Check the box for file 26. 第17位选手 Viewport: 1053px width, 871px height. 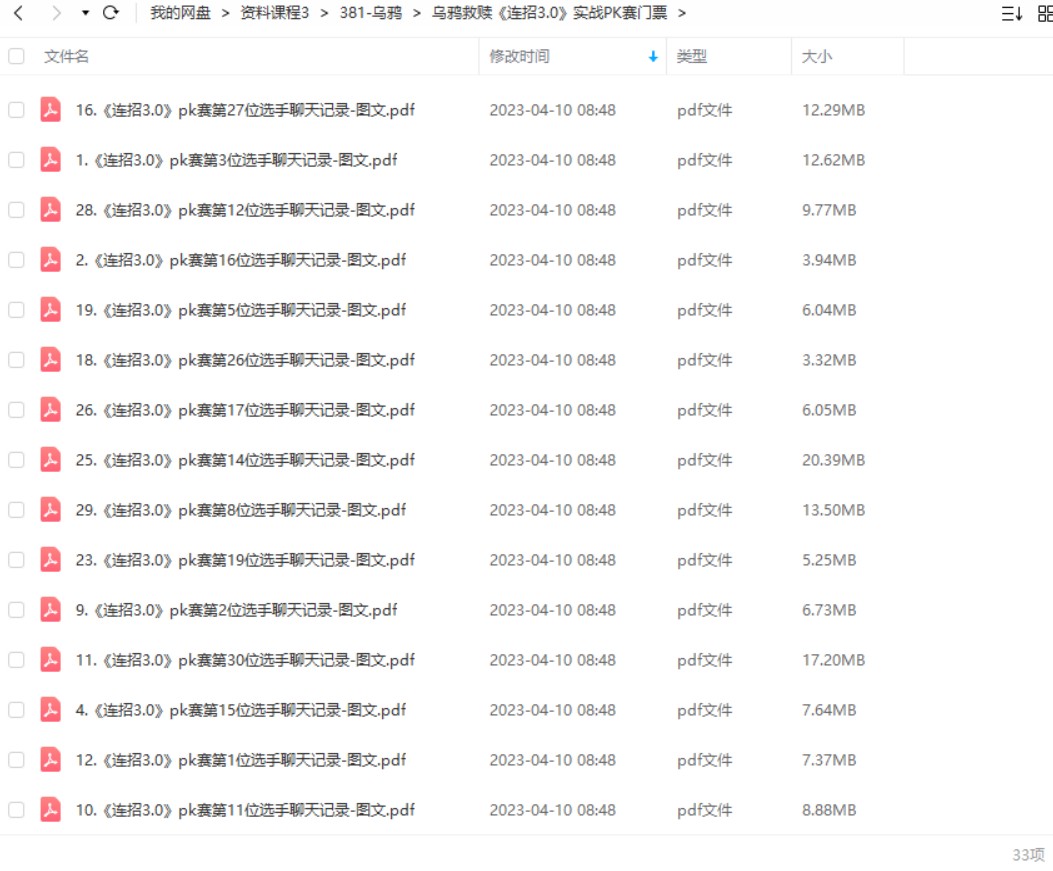click(16, 410)
